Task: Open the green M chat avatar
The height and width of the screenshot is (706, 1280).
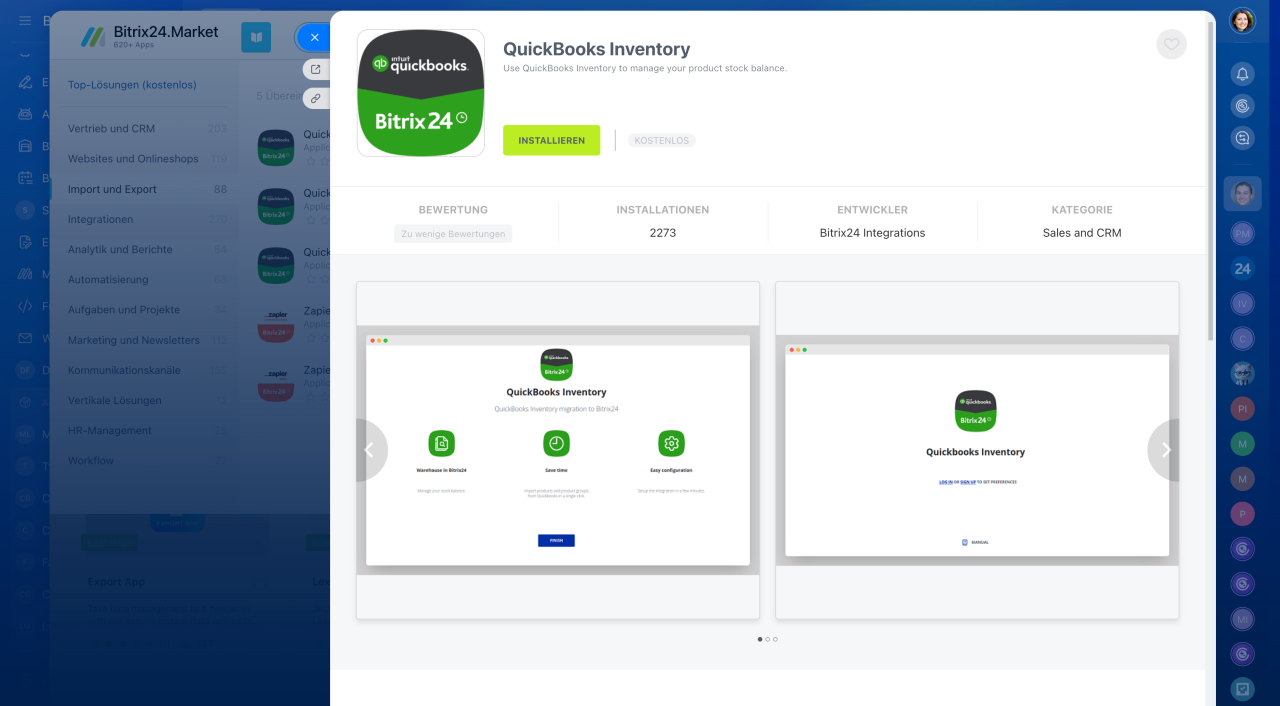Action: [1242, 443]
